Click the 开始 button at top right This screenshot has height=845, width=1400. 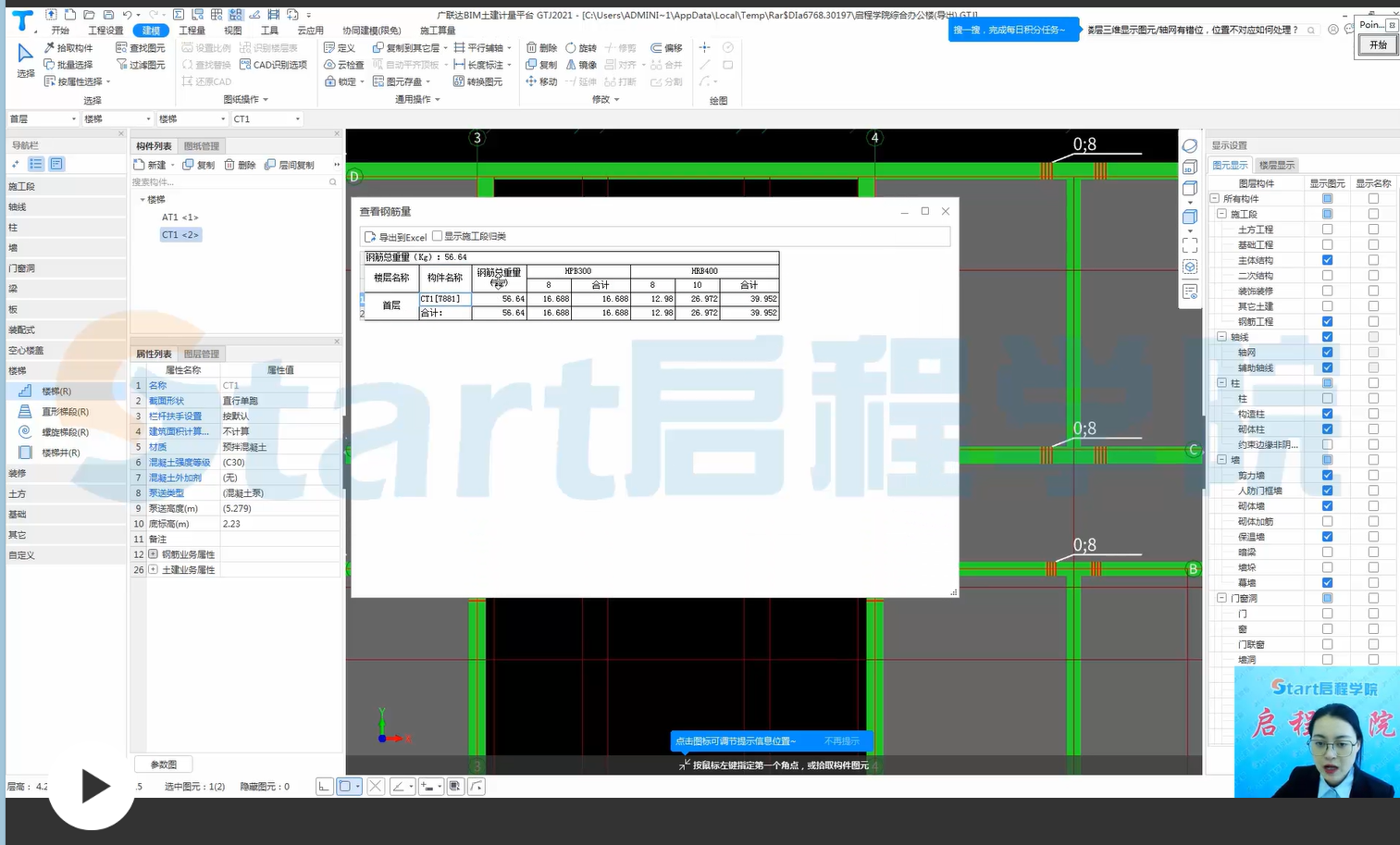(x=1378, y=45)
